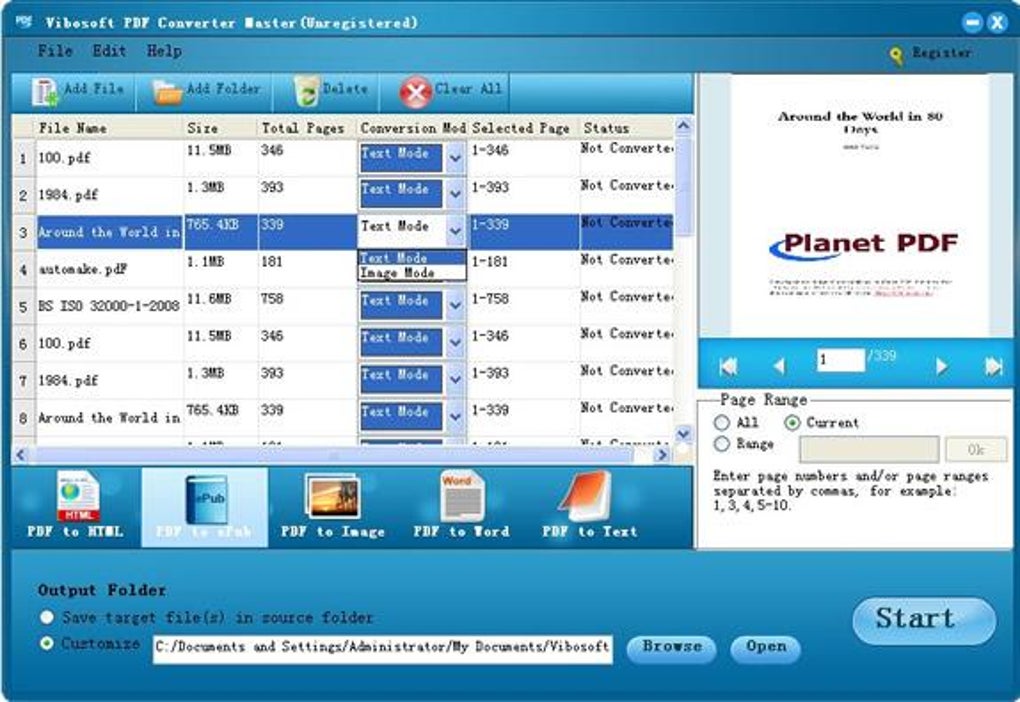
Task: Jump to first page of preview
Action: [x=729, y=367]
